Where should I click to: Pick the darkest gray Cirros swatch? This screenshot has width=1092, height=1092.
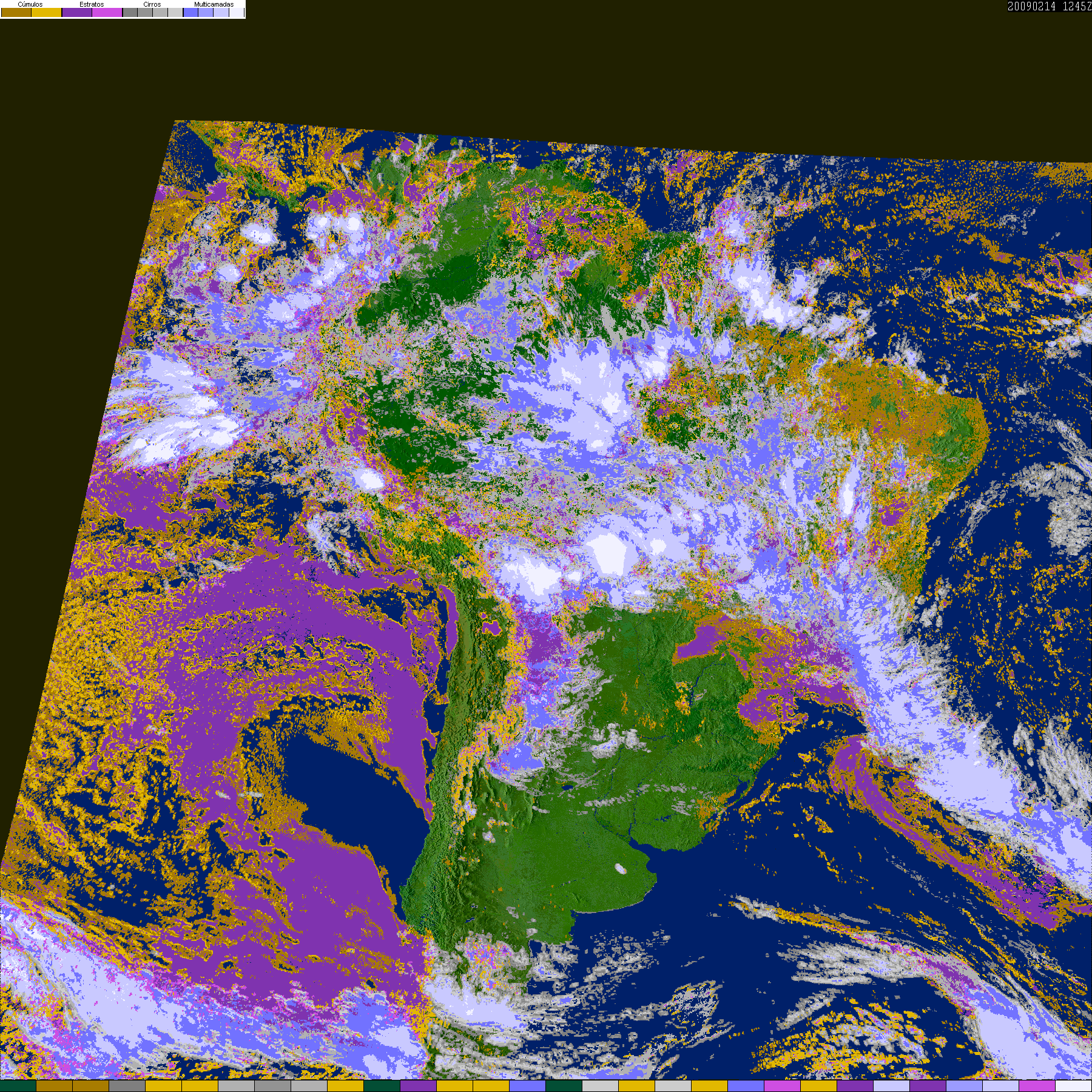130,12
